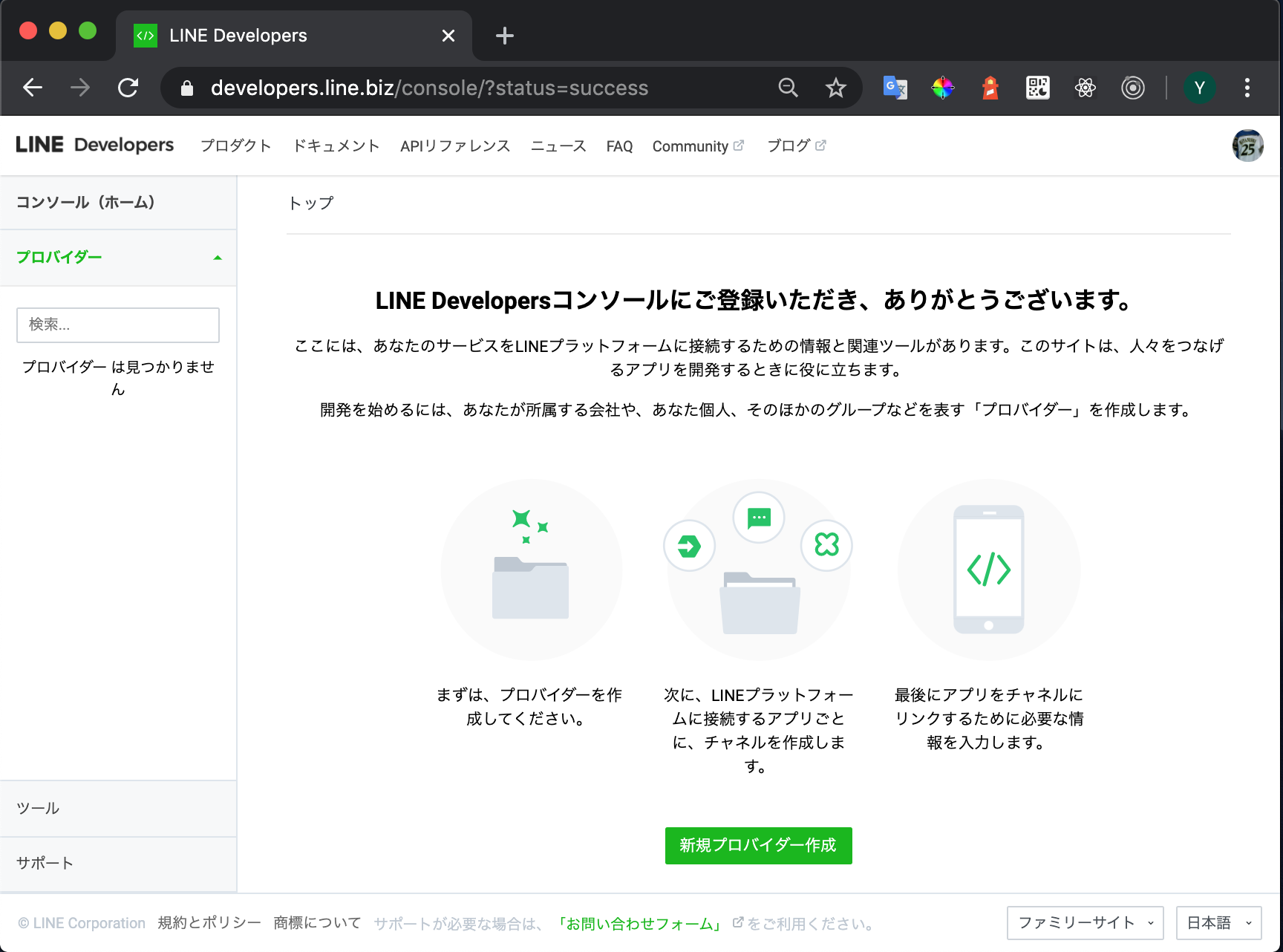This screenshot has height=952, width=1283.
Task: Click the zoom magnifier icon in the address bar
Action: pos(788,88)
